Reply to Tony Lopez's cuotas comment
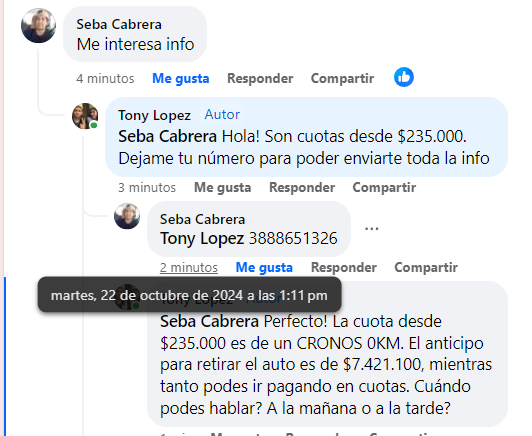The width and height of the screenshot is (532, 436). (302, 187)
